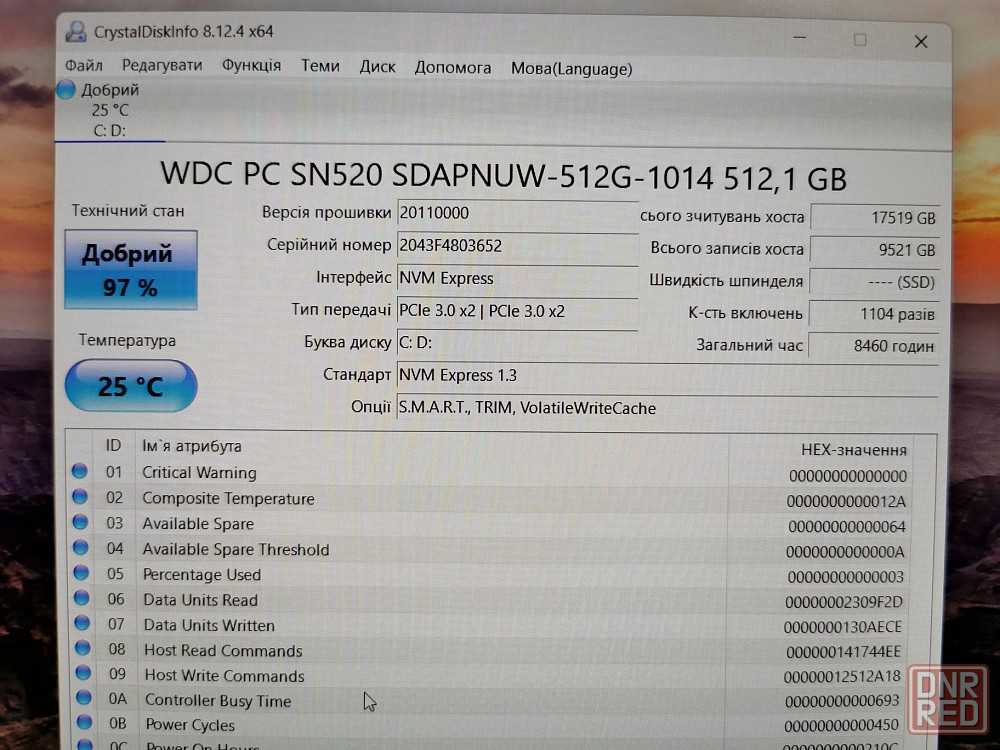The image size is (1000, 750).
Task: Click the power on hours value 8460 годин
Action: pyautogui.click(x=874, y=346)
